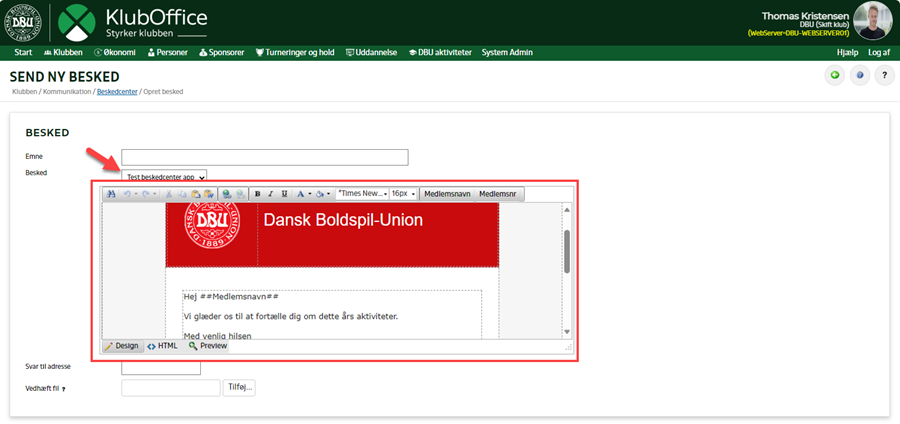Click the Tilføj attachment button

240,388
